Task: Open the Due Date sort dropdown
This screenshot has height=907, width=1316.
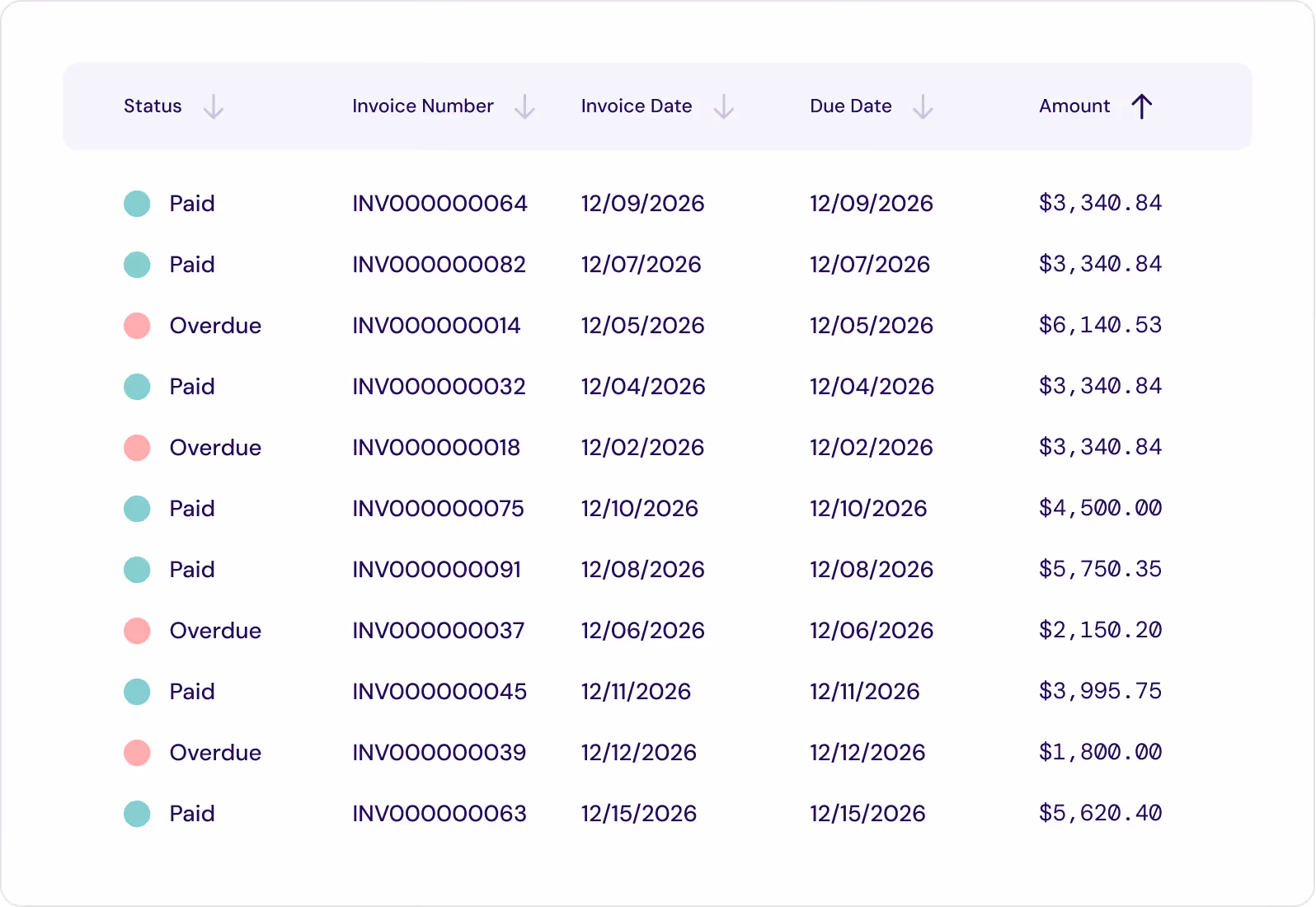Action: tap(923, 106)
